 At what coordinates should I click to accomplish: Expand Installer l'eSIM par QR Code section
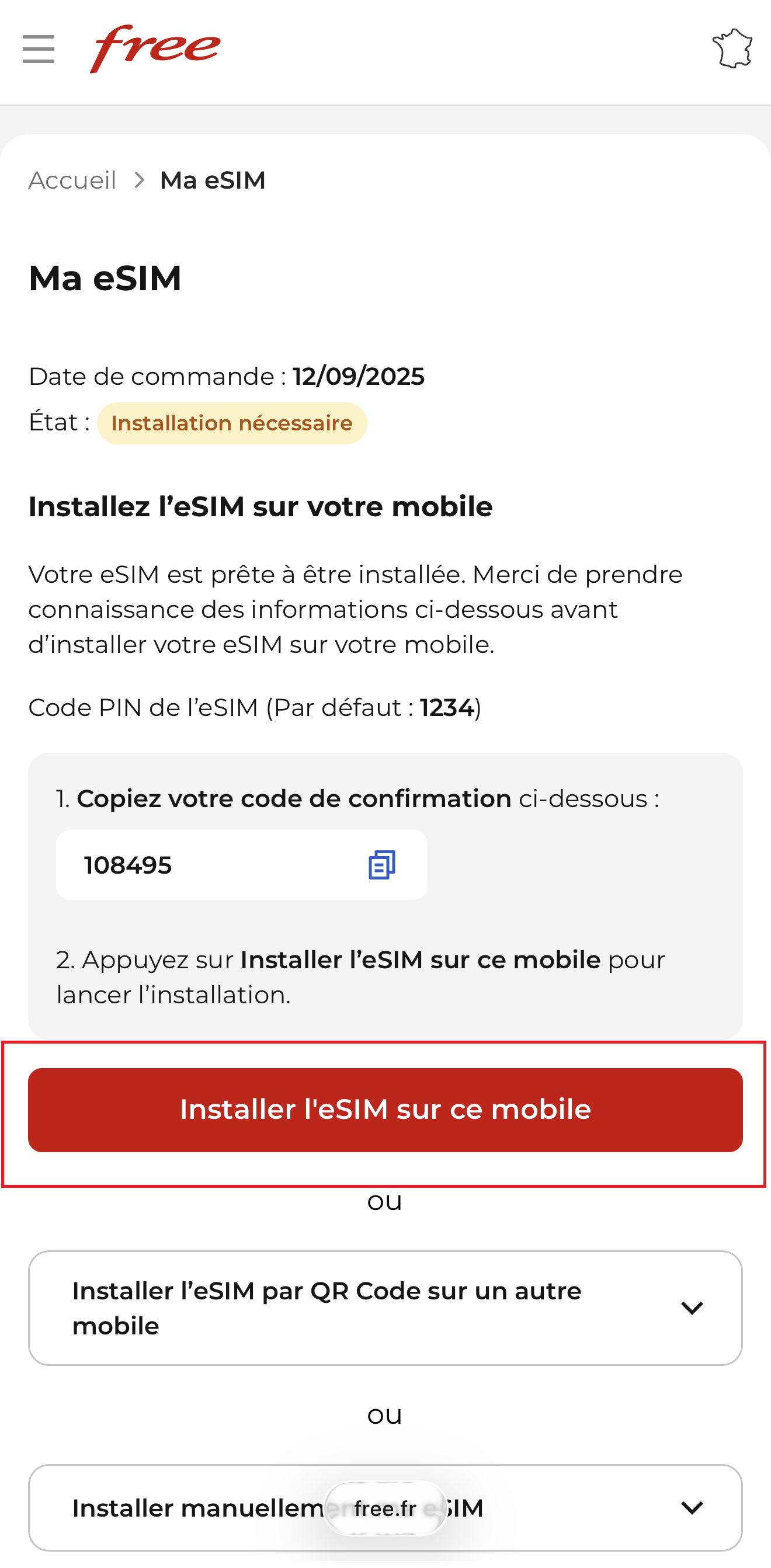[327, 1308]
